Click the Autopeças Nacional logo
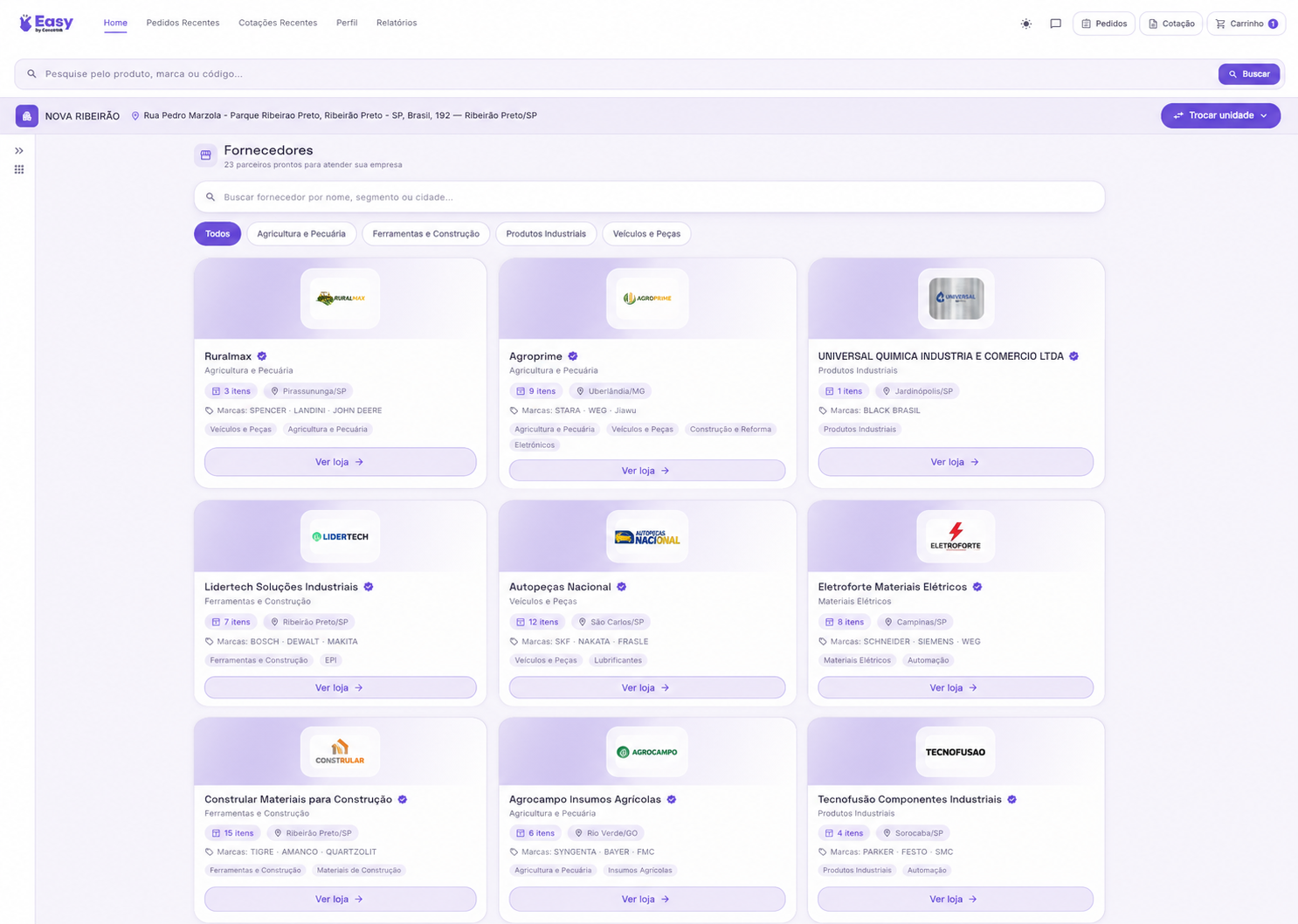The image size is (1298, 924). pos(647,536)
